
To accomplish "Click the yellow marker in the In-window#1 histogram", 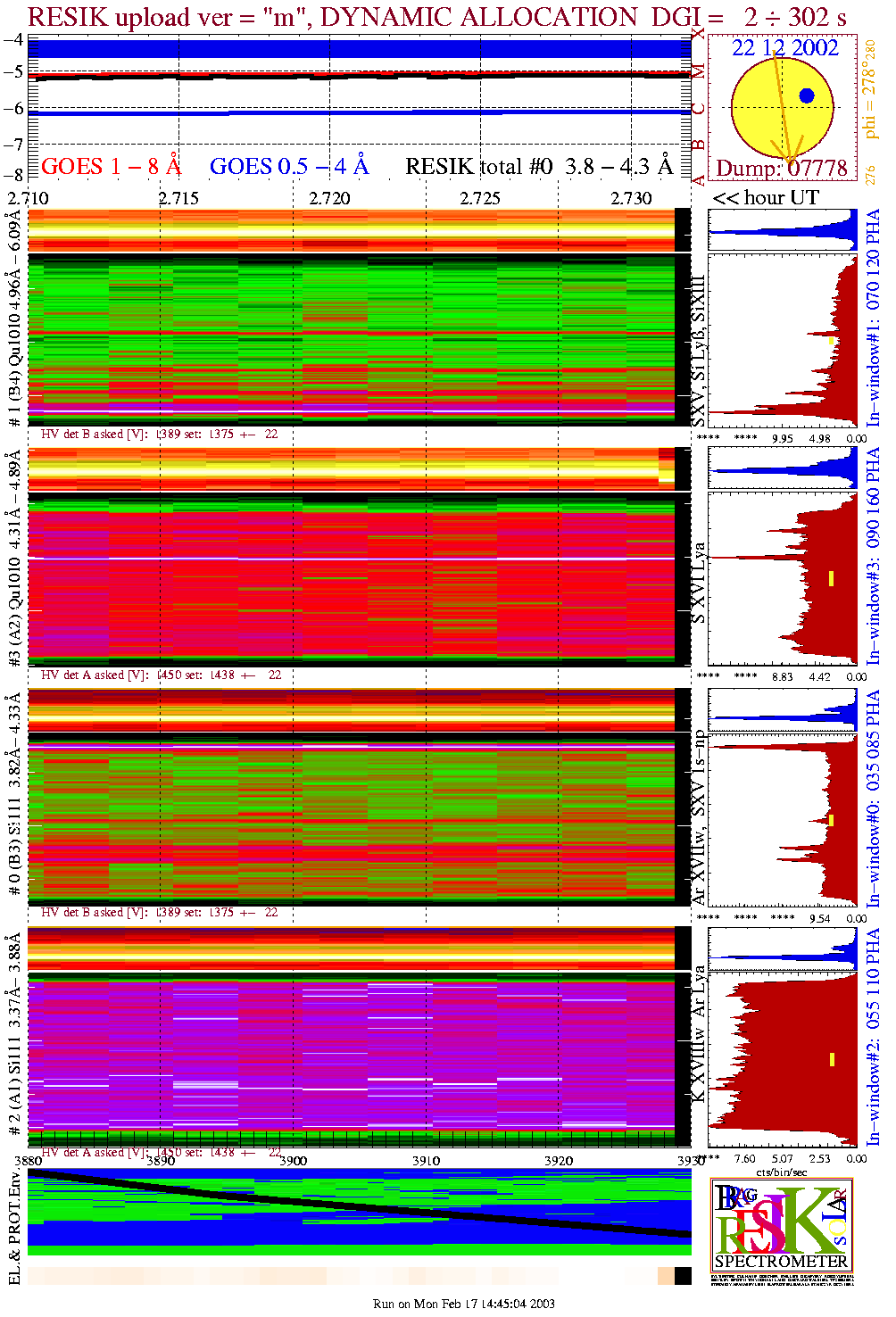I will coord(832,340).
